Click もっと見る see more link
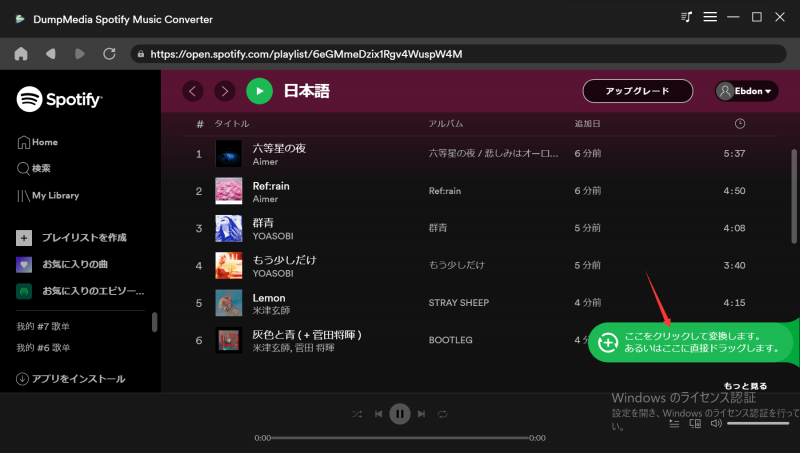The image size is (800, 453). pyautogui.click(x=745, y=386)
